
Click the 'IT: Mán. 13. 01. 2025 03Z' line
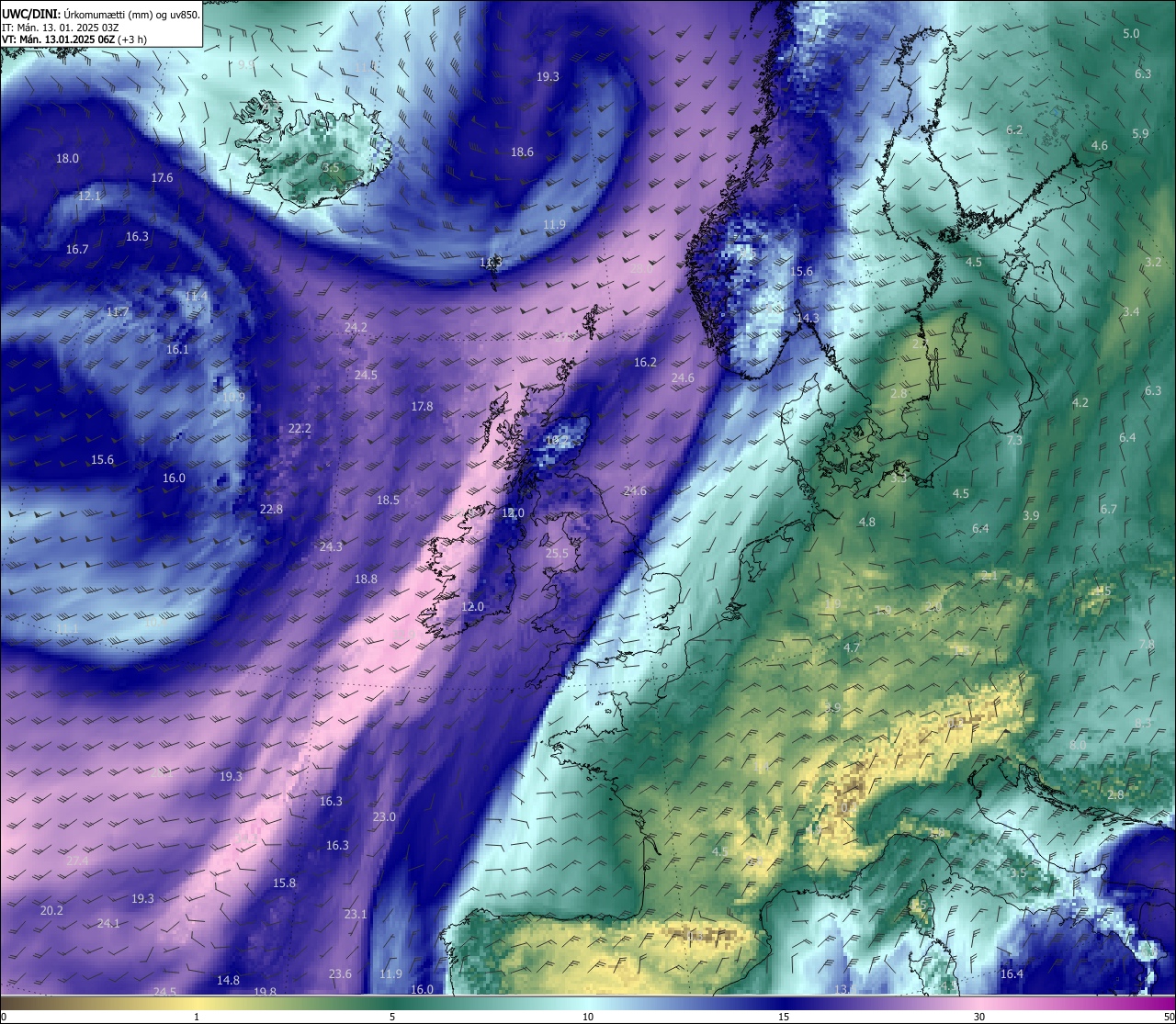click(x=61, y=28)
